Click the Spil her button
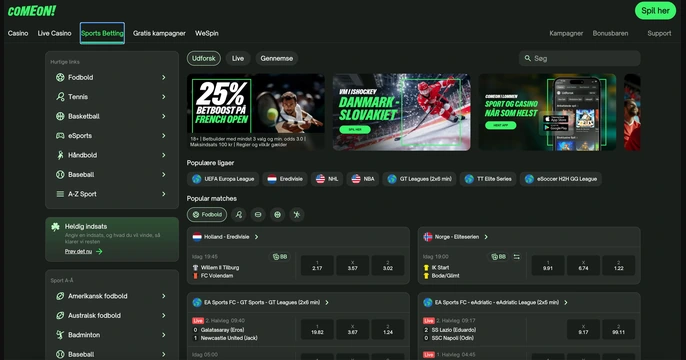 tap(655, 11)
